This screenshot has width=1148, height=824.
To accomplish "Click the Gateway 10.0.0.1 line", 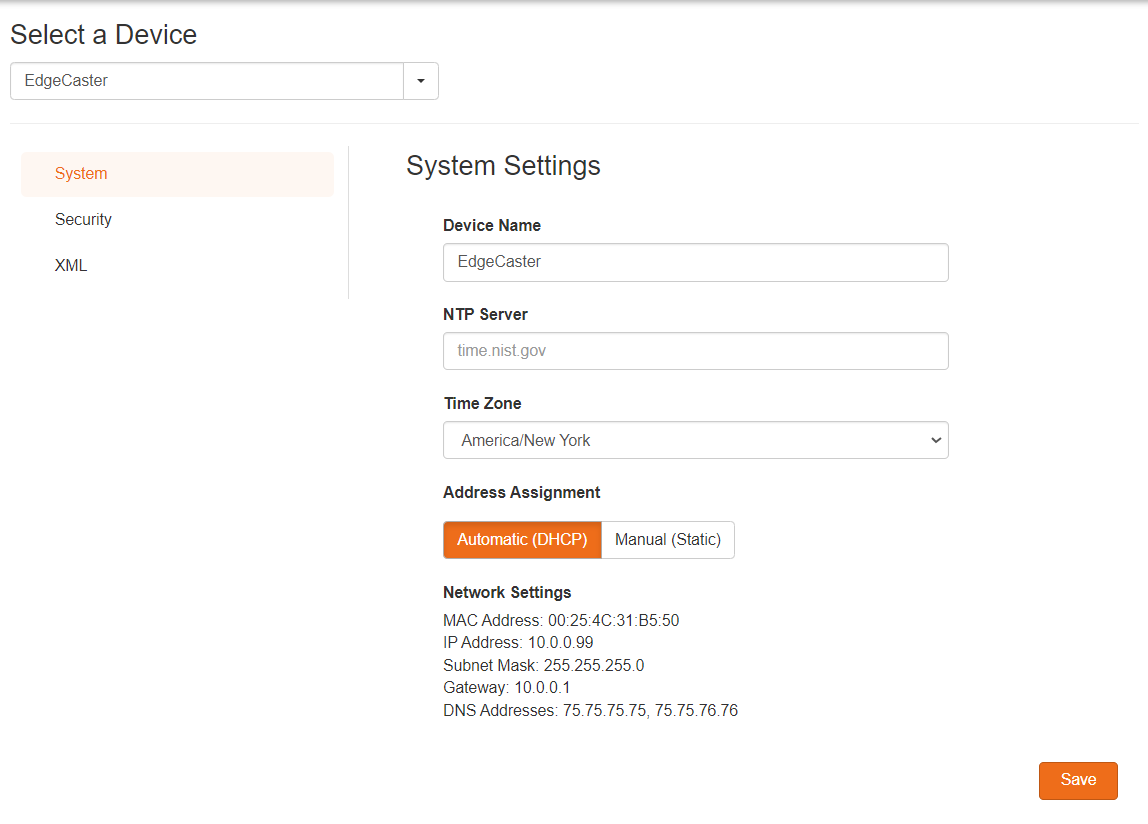I will [507, 687].
